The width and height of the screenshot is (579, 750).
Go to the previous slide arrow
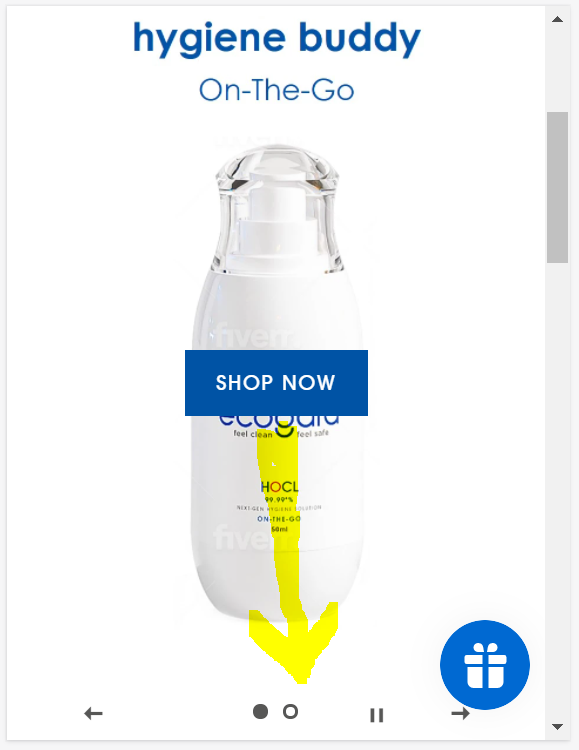(93, 714)
